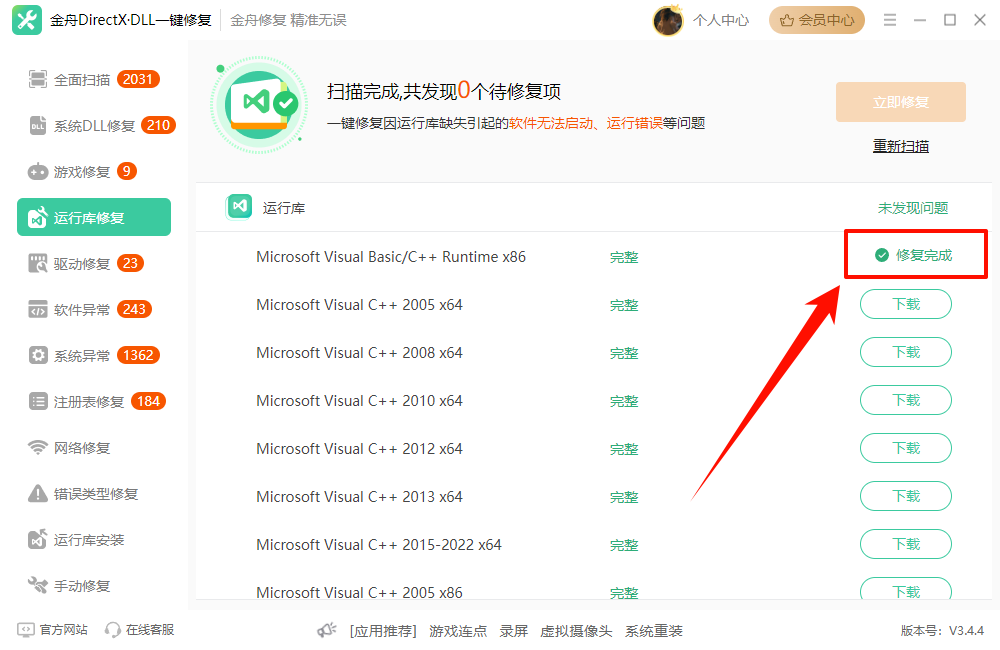Select Microsoft Visual Basic/C++ Runtime x86 row
The height and width of the screenshot is (650, 1000).
pyautogui.click(x=593, y=256)
